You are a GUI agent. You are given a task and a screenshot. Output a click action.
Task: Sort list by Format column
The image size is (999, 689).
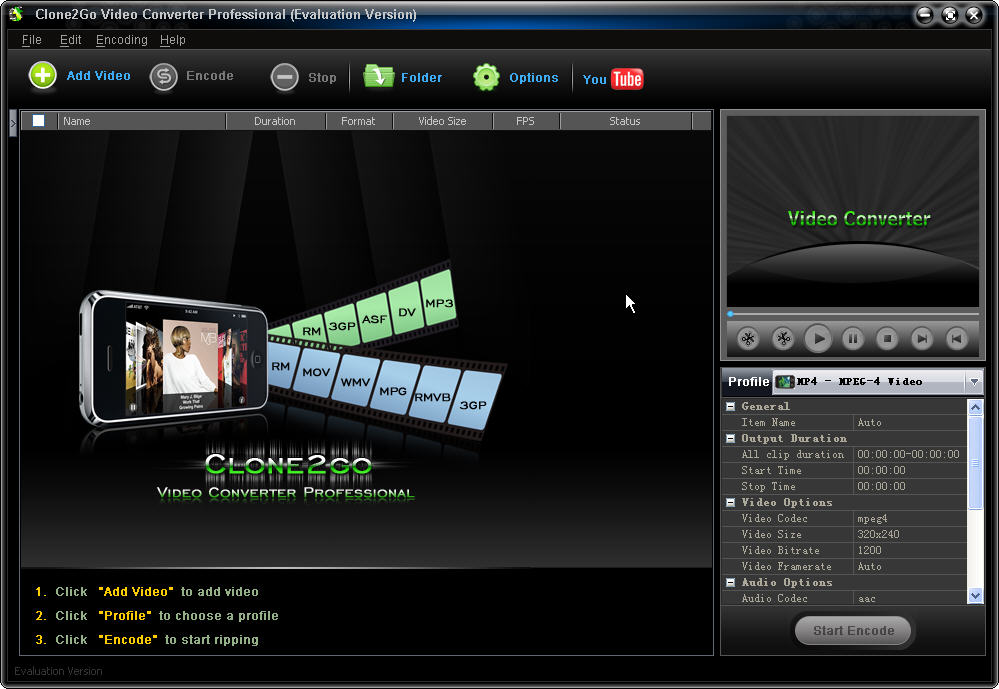(x=359, y=121)
